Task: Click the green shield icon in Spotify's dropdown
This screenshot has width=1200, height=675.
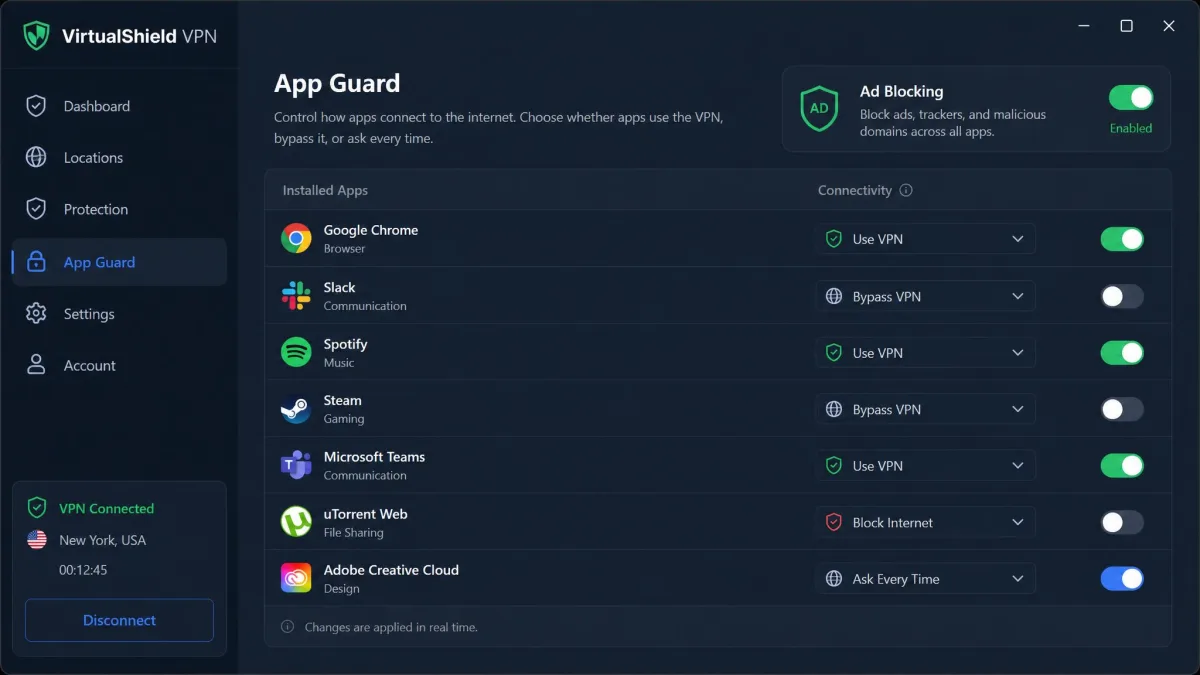Action: tap(833, 353)
